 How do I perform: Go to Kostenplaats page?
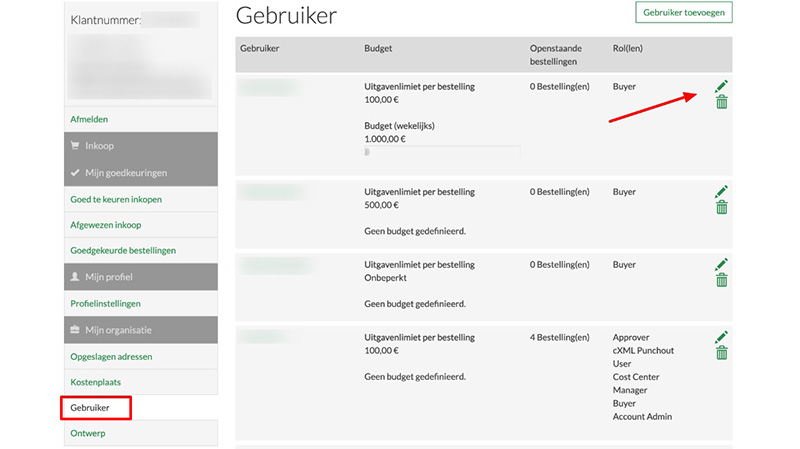pos(95,382)
